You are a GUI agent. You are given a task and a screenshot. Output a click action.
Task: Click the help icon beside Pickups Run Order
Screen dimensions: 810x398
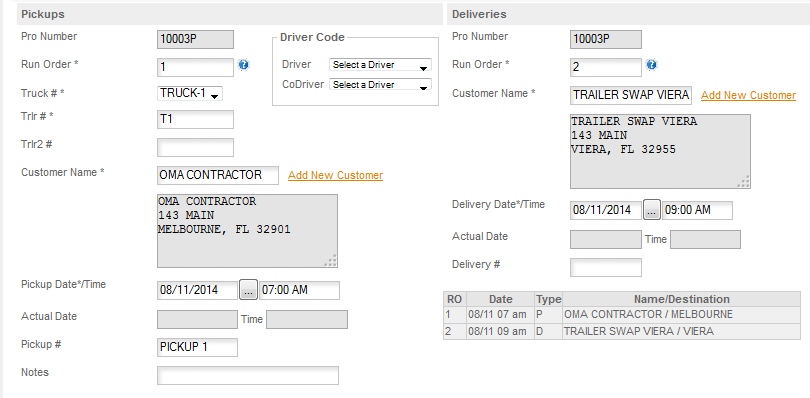pyautogui.click(x=243, y=65)
